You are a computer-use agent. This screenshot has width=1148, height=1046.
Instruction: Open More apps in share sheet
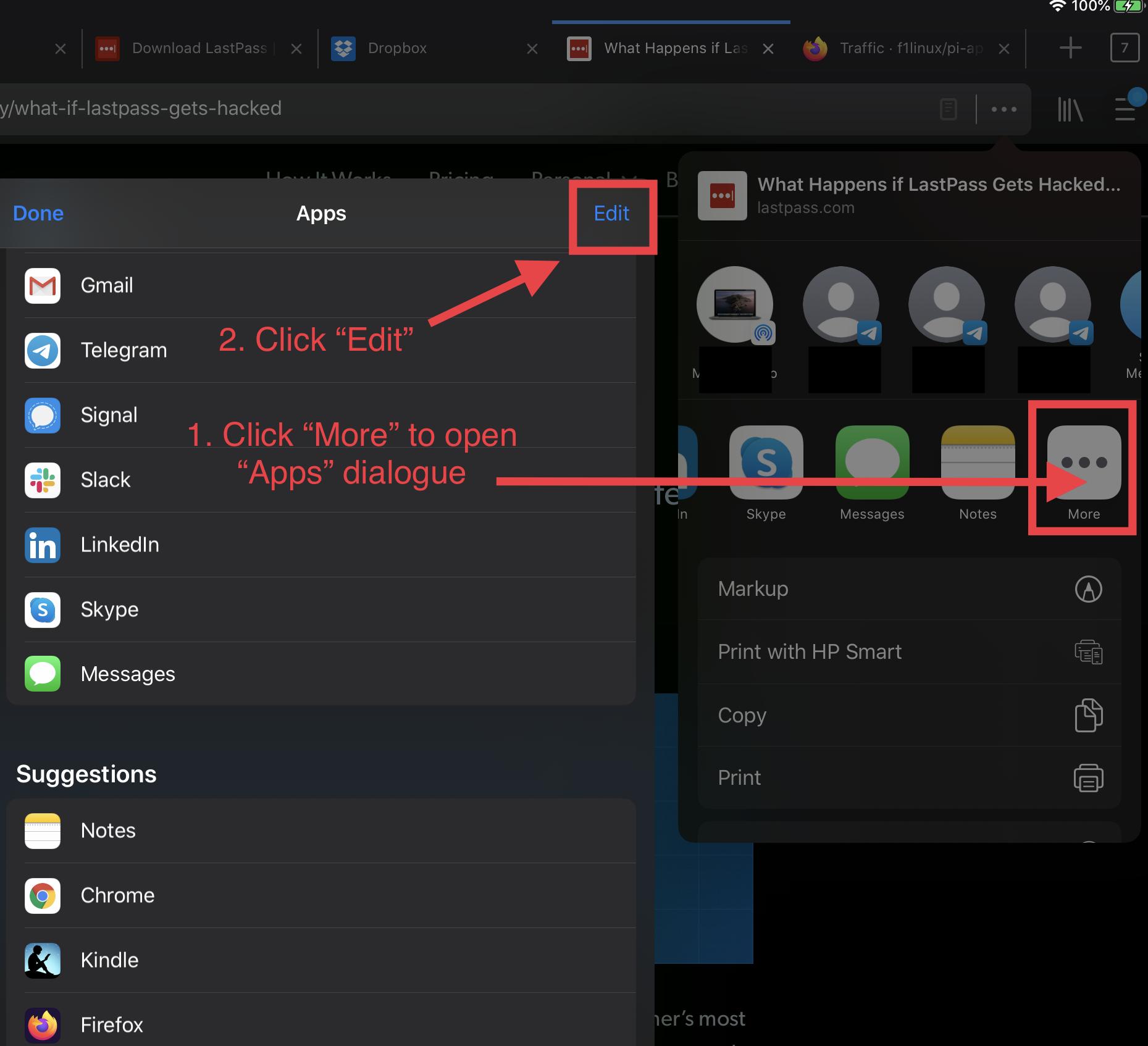(1084, 462)
